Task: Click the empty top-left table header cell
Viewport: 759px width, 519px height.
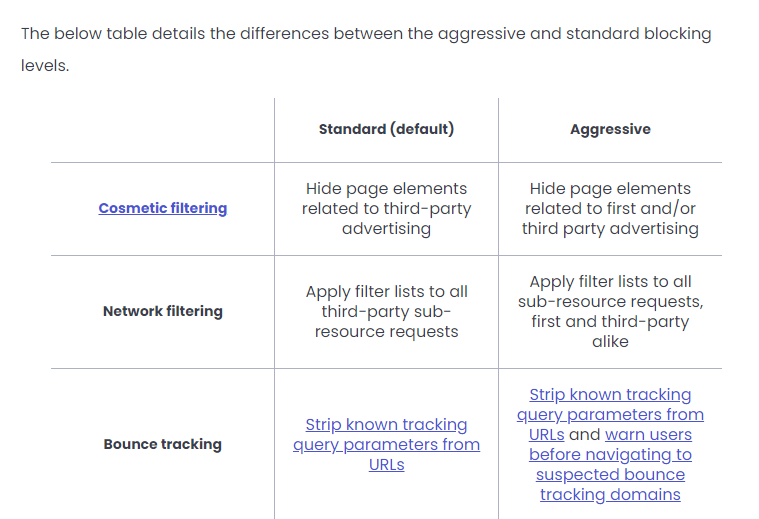Action: click(162, 129)
